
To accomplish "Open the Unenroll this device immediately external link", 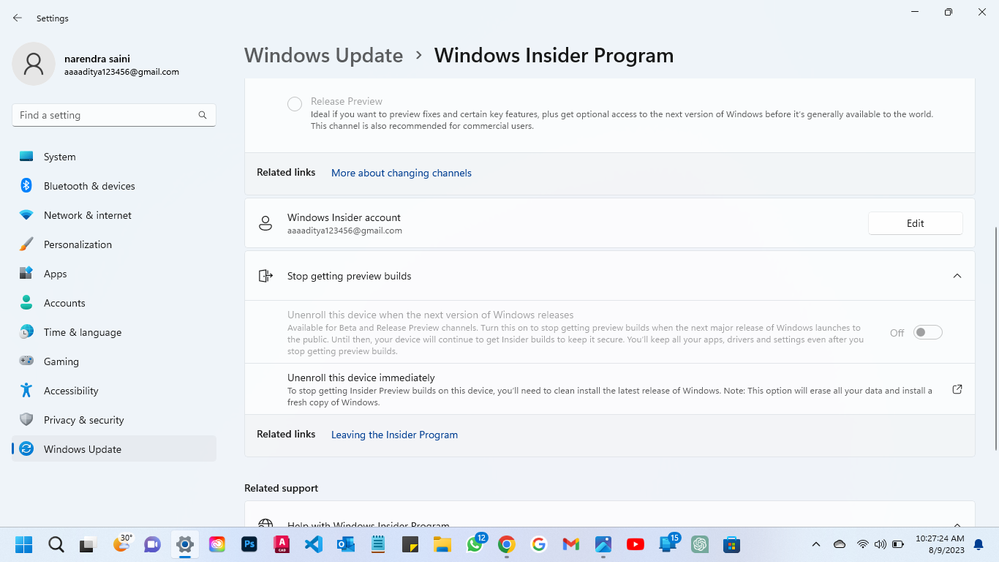I will pyautogui.click(x=957, y=389).
